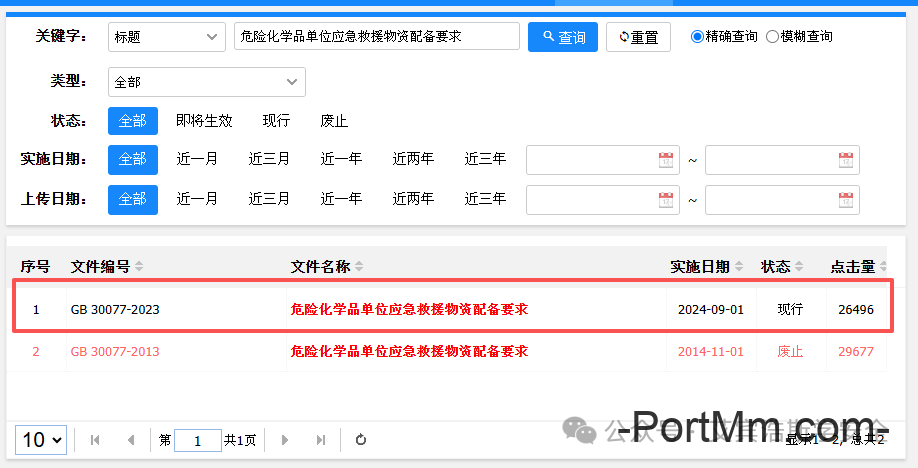918x468 pixels.
Task: Select the 模糊查询 radio option
Action: (x=772, y=36)
